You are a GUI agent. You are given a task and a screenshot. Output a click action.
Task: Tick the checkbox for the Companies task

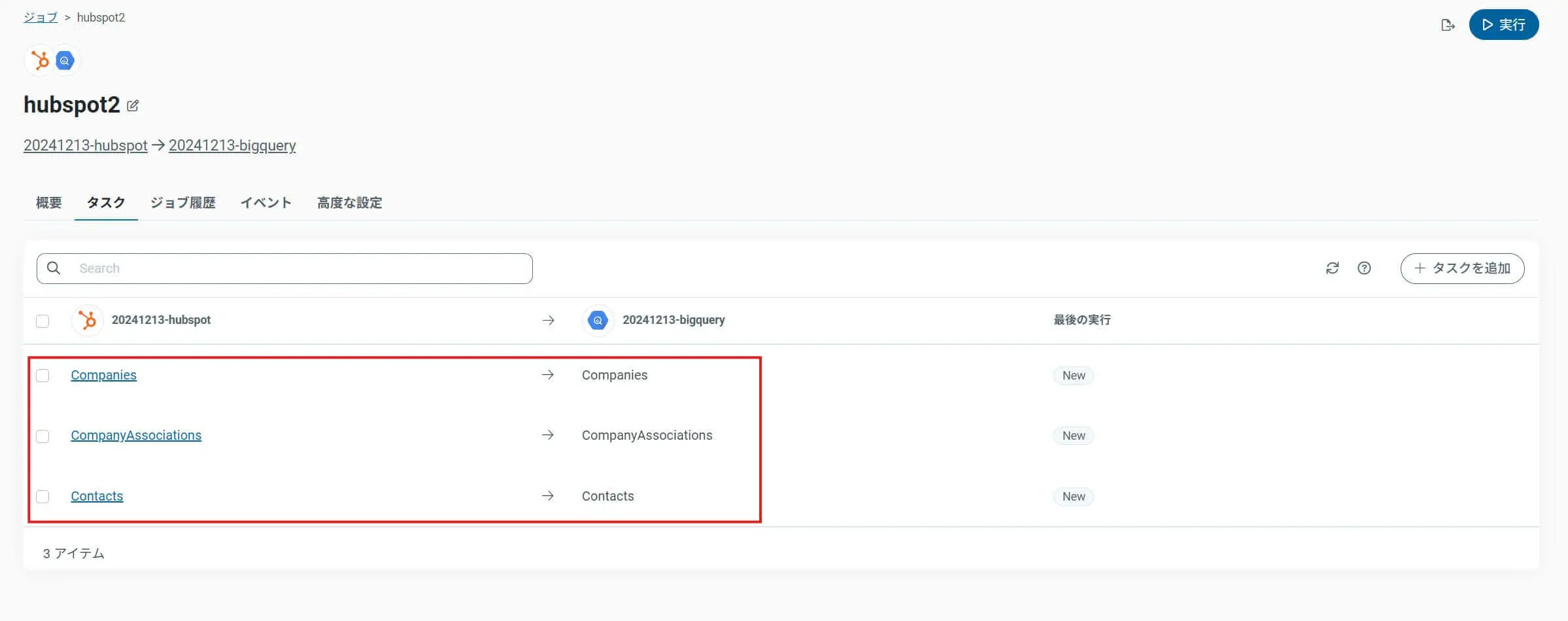click(x=43, y=376)
